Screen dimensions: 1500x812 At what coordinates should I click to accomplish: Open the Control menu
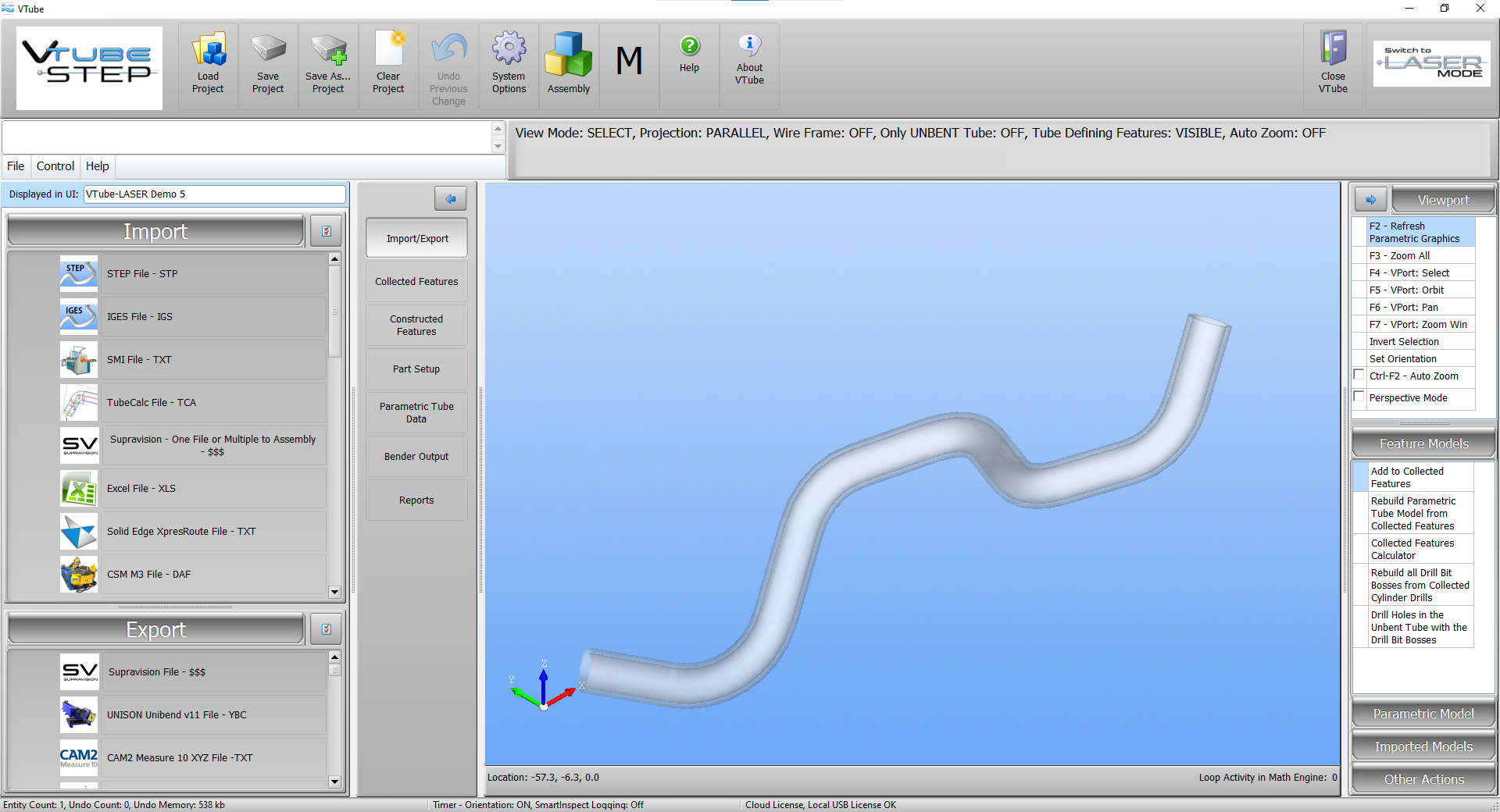pos(55,166)
